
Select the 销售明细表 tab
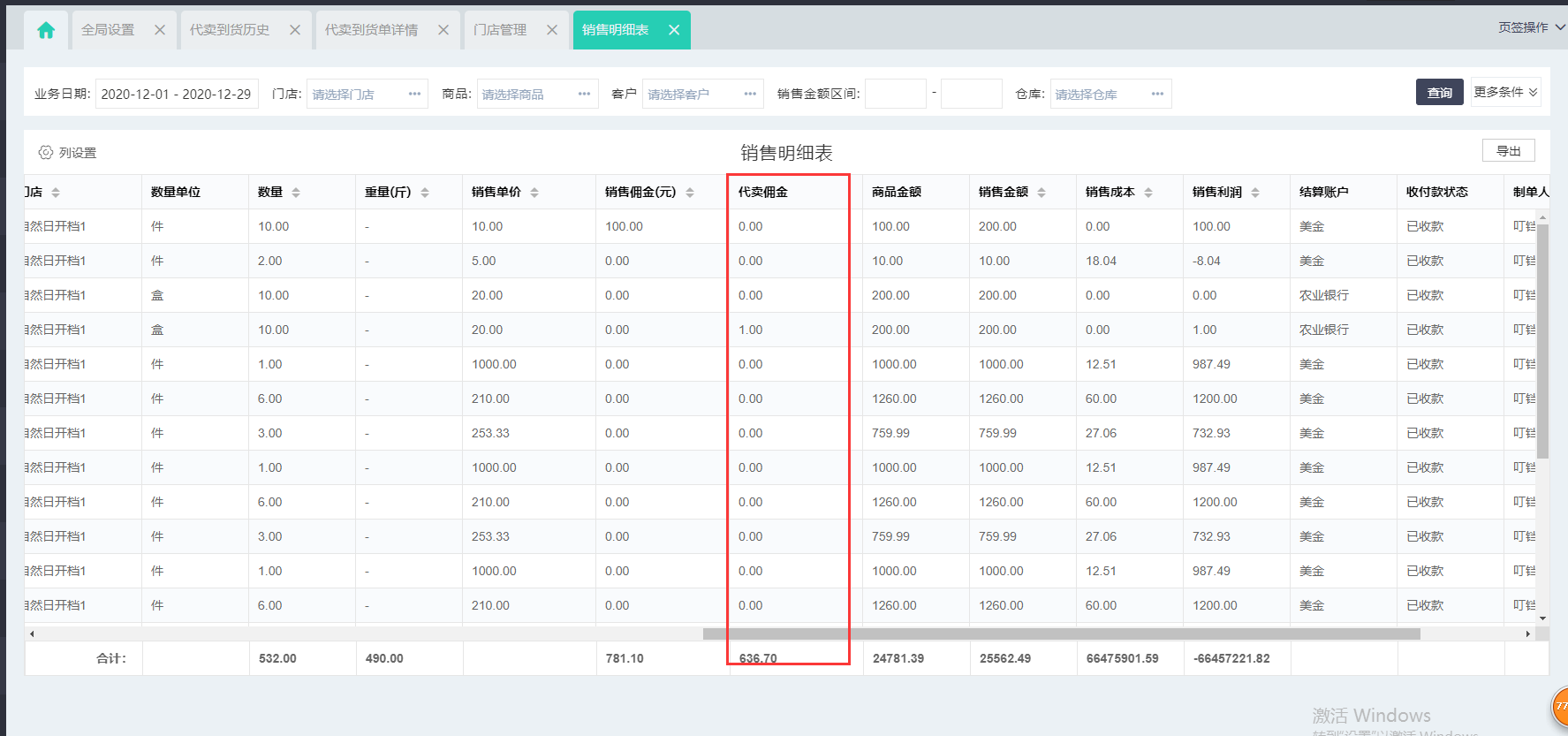pyautogui.click(x=616, y=30)
